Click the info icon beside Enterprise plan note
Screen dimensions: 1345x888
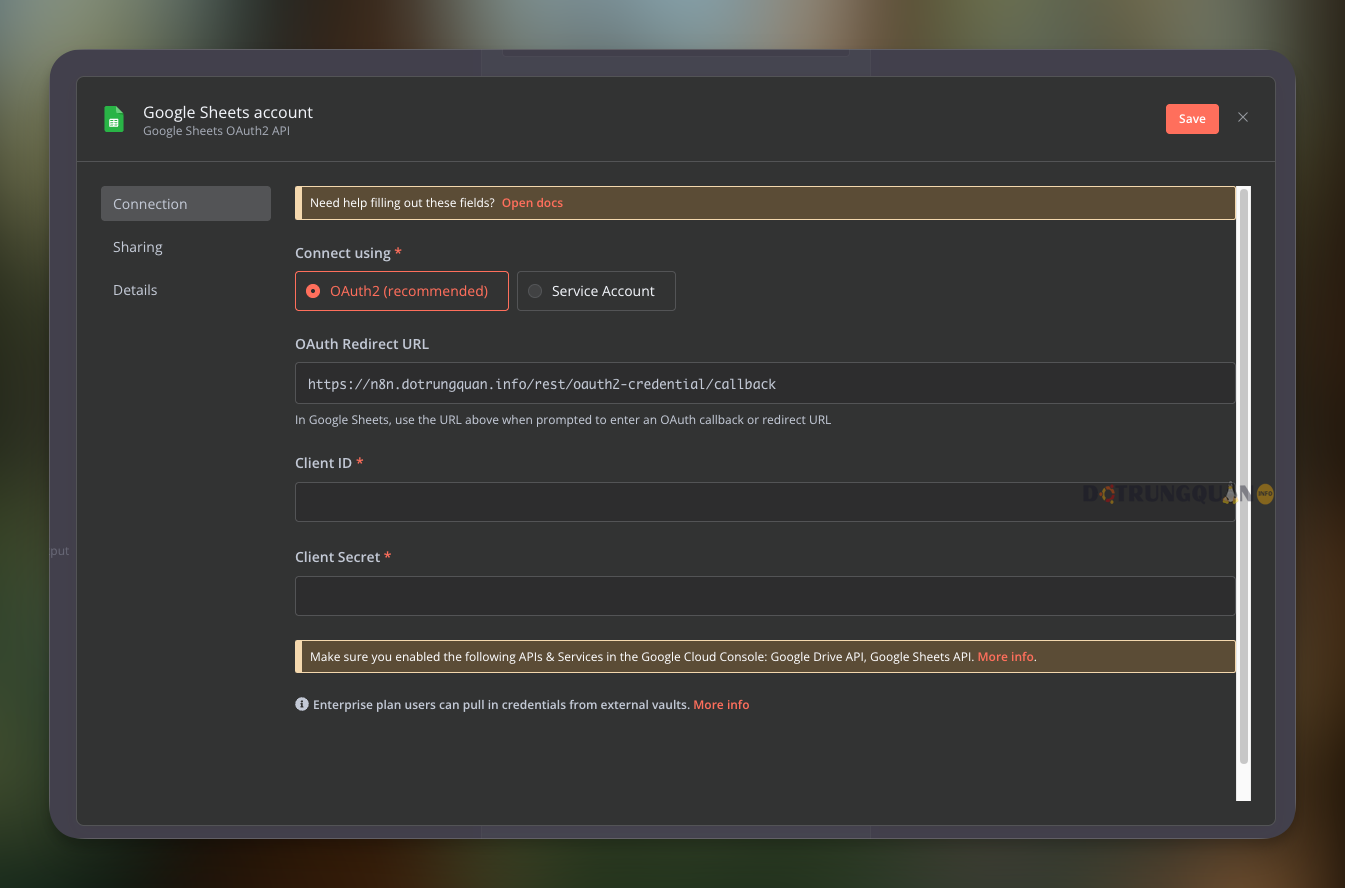[x=302, y=704]
